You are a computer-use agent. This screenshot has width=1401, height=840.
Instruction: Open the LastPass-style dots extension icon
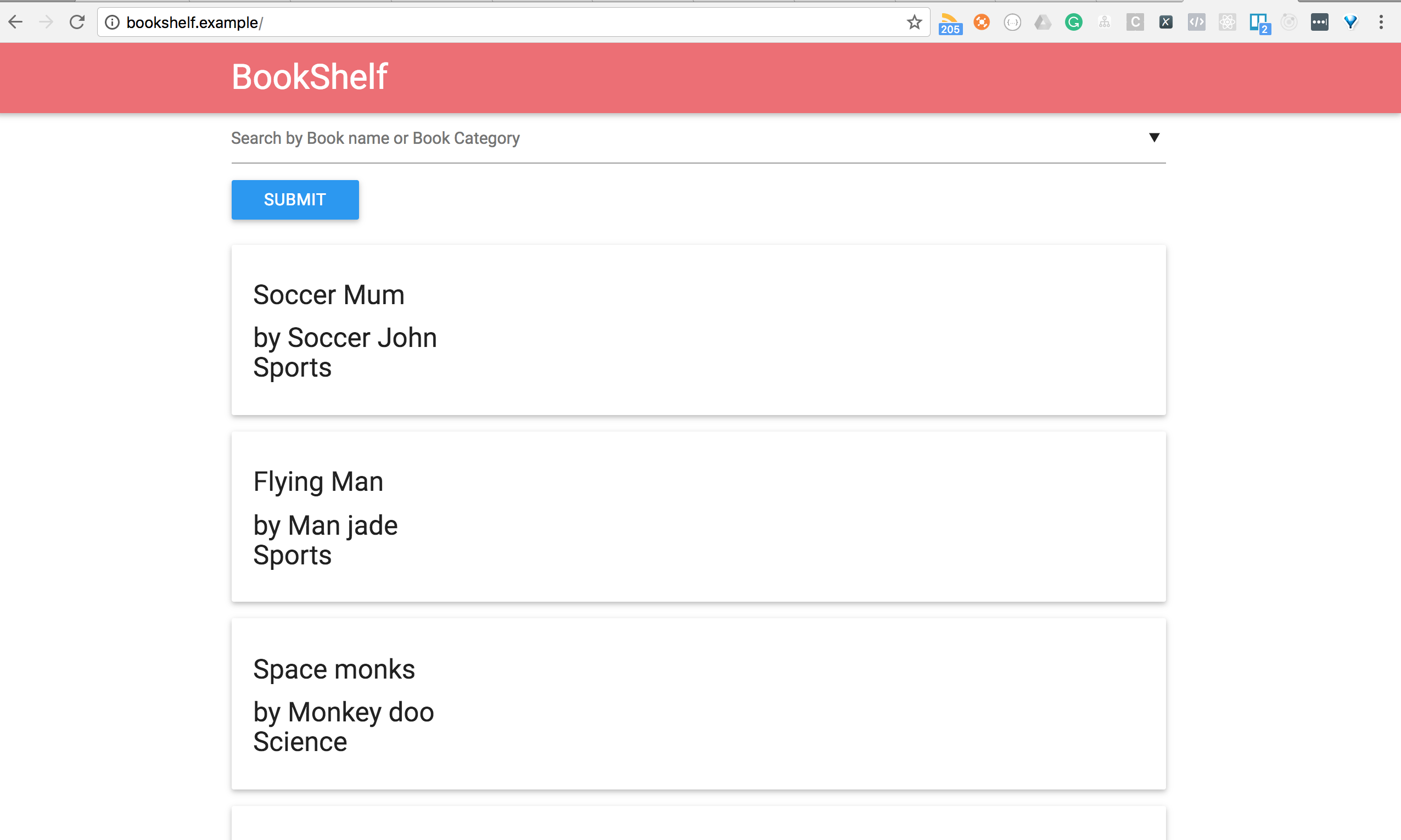tap(1320, 22)
